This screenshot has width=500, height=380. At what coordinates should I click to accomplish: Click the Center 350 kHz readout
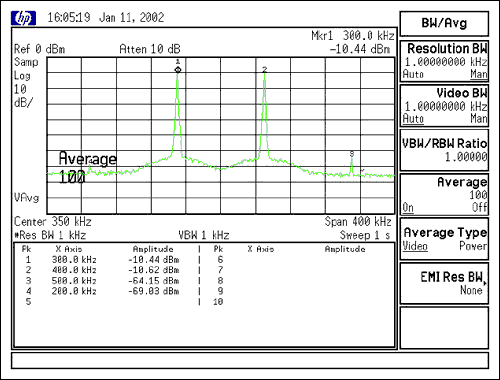click(x=53, y=221)
